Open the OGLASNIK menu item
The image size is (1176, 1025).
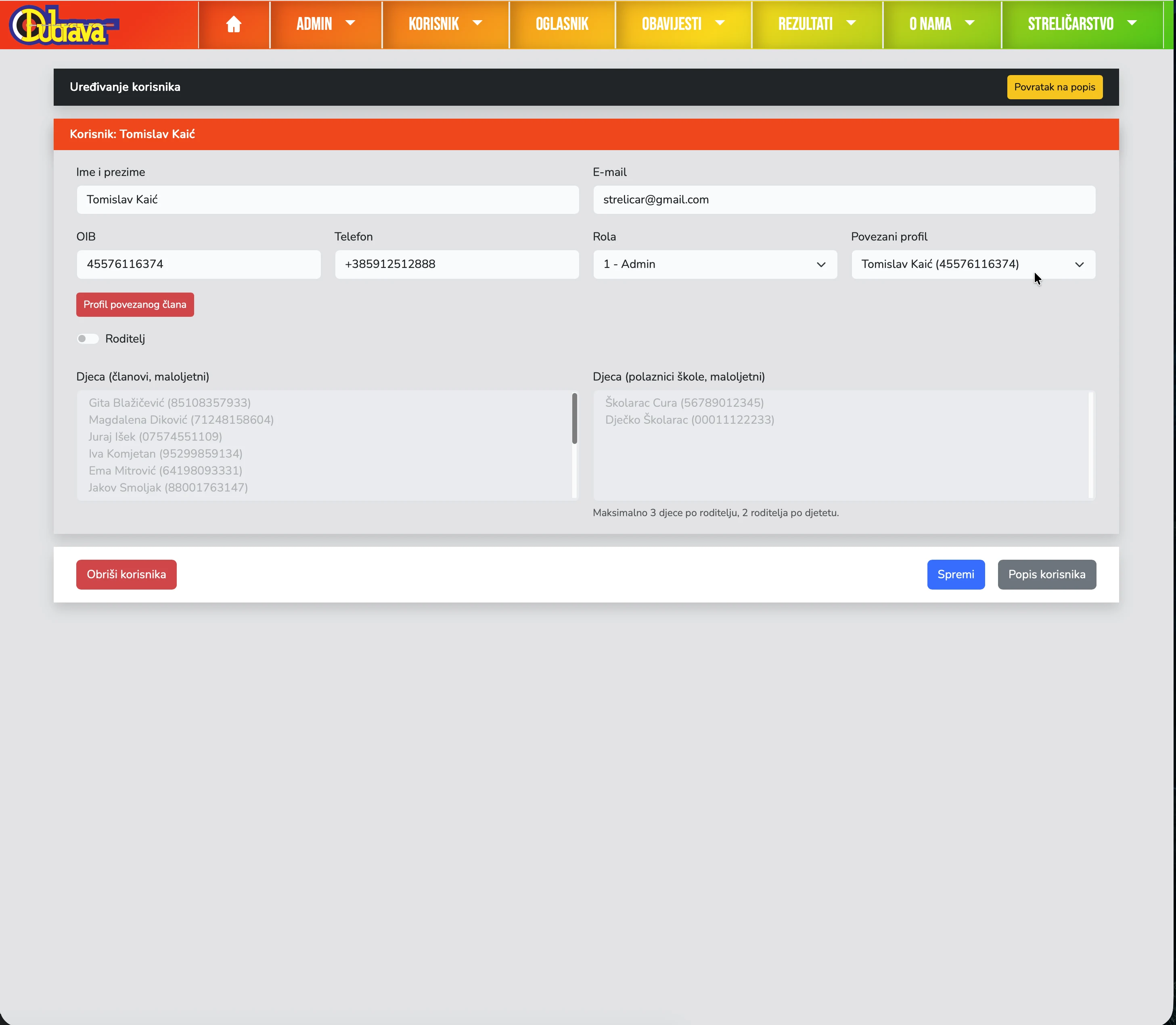pyautogui.click(x=562, y=24)
